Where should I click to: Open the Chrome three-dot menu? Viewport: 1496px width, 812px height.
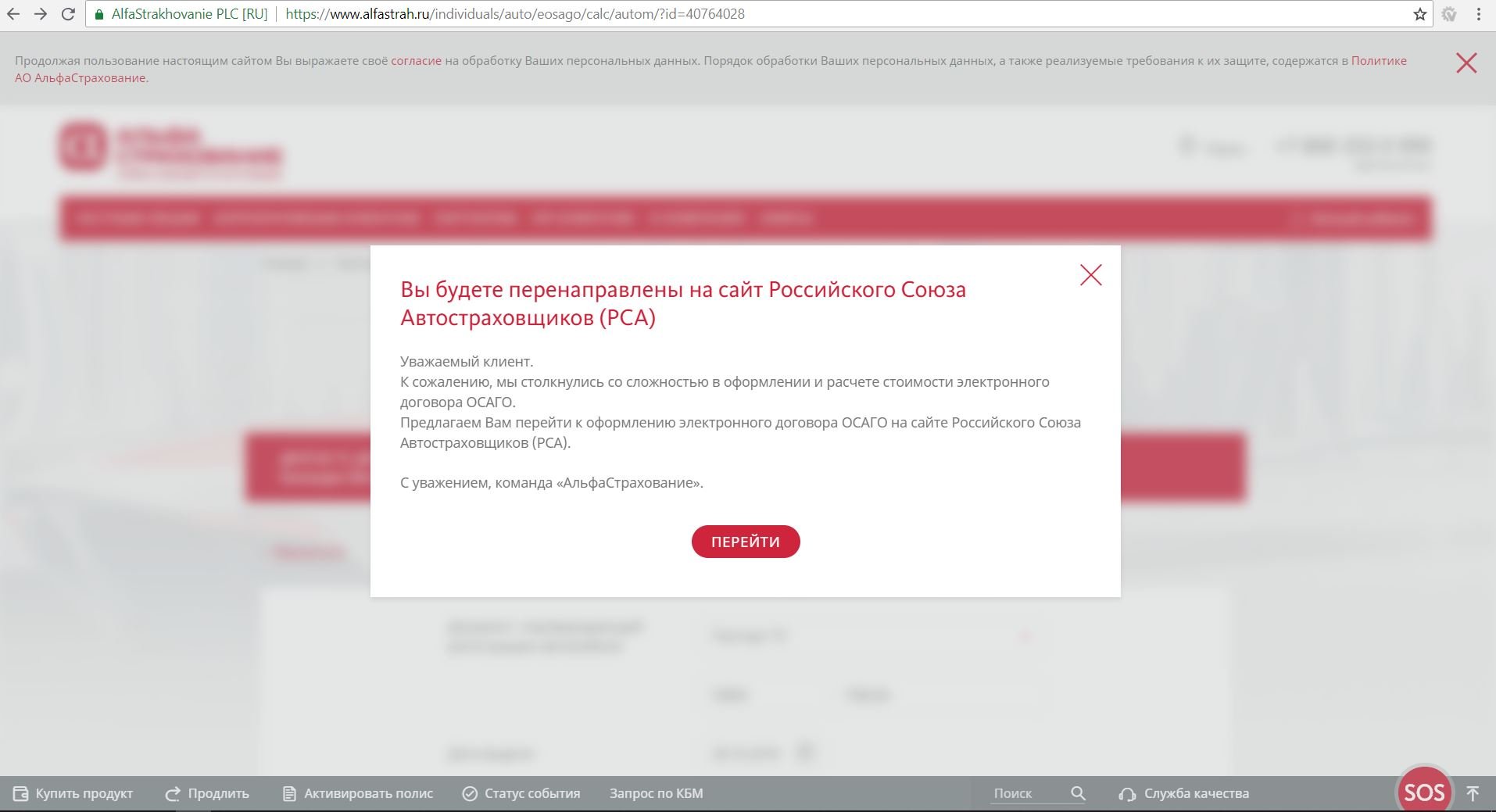pos(1479,14)
